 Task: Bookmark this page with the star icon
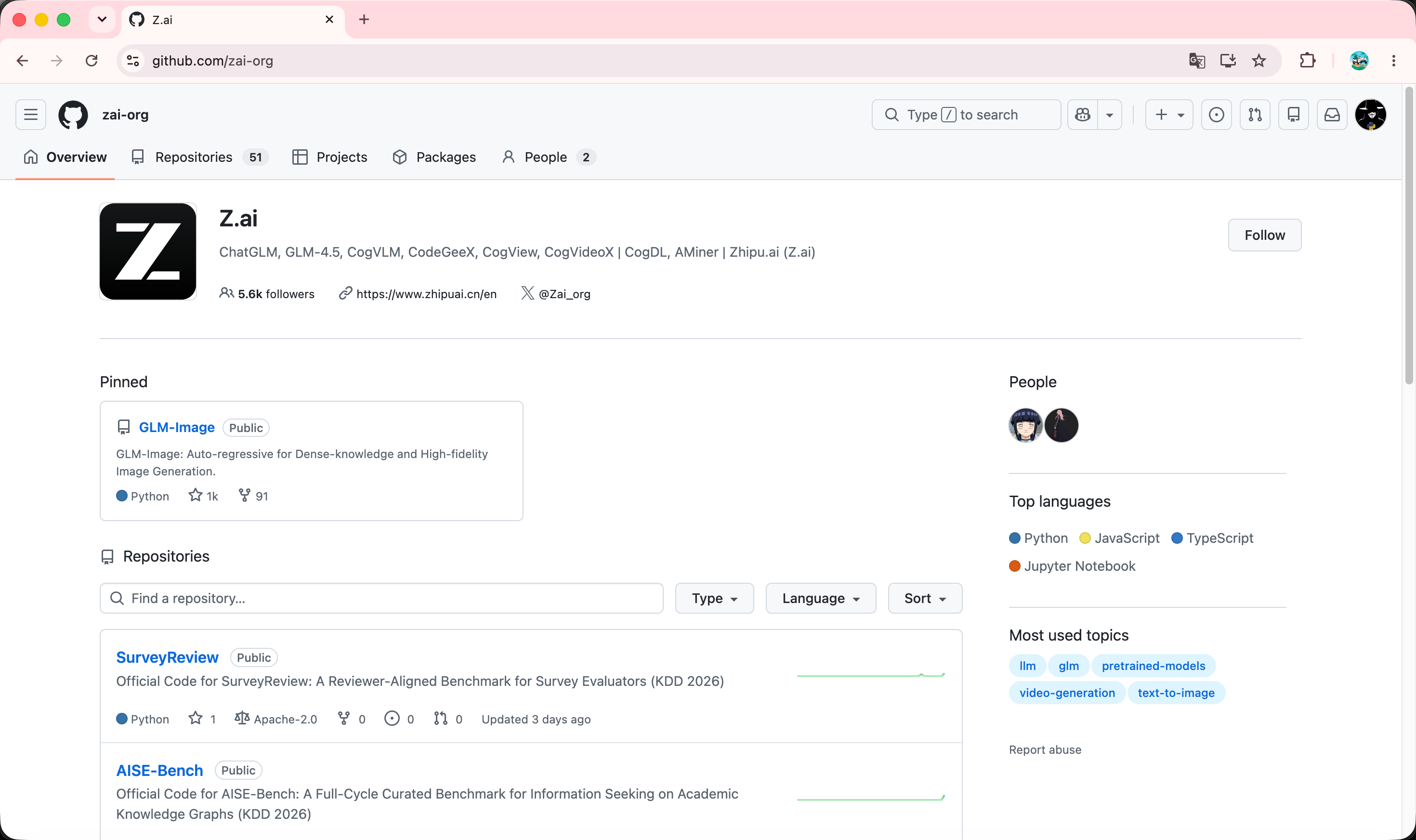point(1259,61)
